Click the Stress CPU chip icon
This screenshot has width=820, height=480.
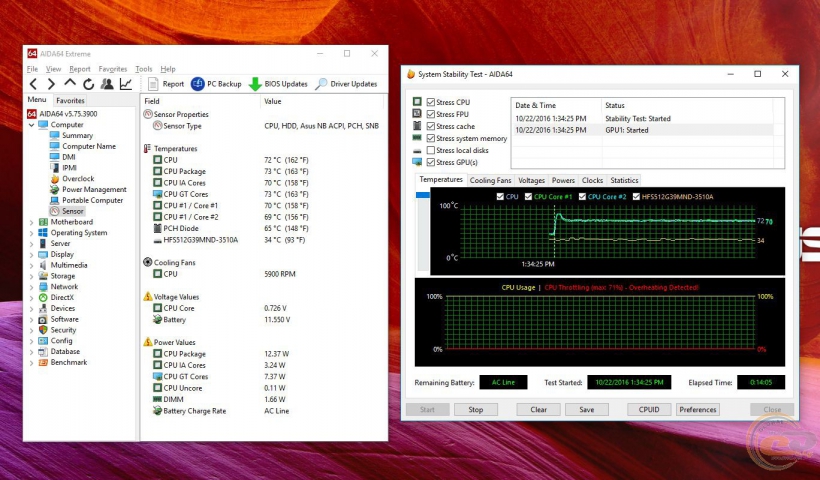(x=417, y=101)
